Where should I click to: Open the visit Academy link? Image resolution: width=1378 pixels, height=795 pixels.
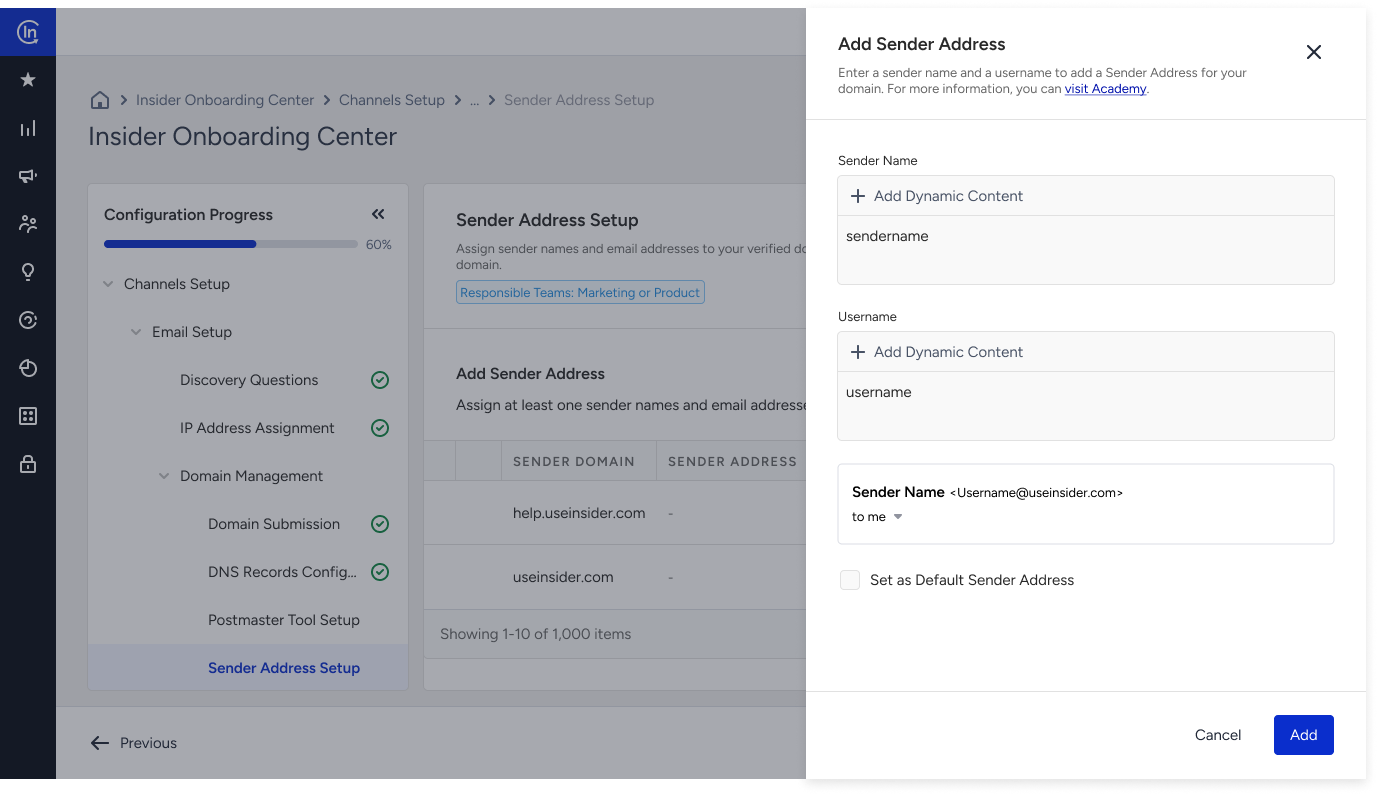point(1105,89)
